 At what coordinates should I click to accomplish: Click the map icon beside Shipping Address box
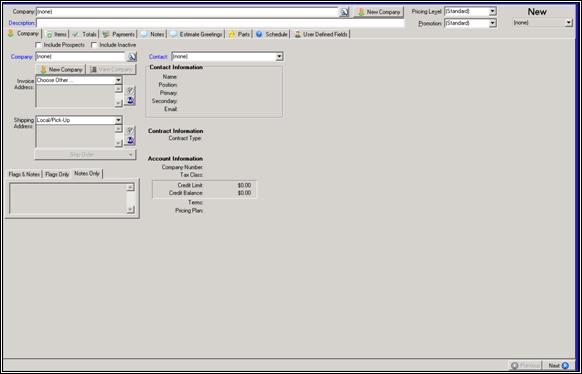tap(130, 140)
